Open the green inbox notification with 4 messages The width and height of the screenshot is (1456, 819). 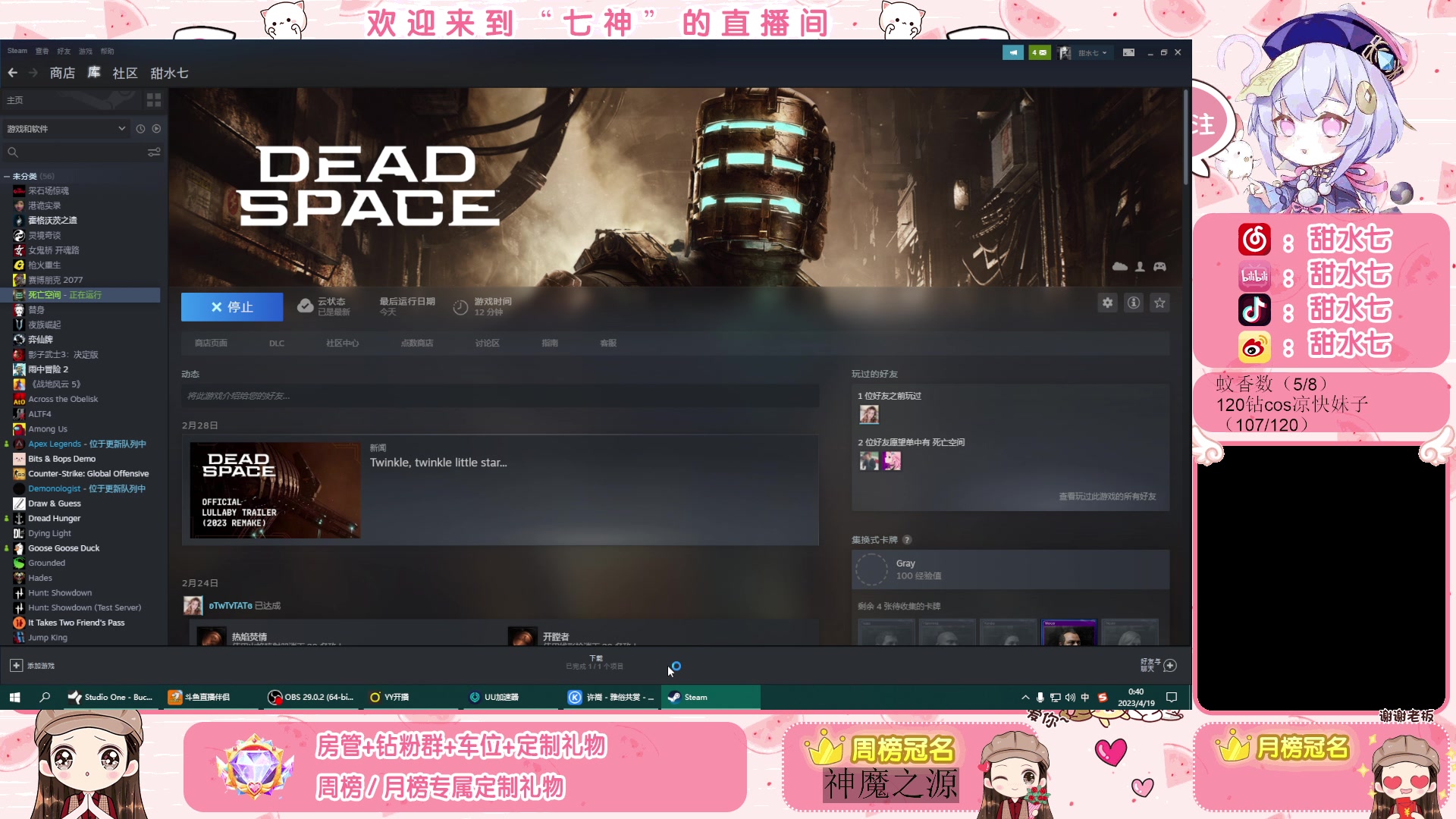[x=1039, y=52]
